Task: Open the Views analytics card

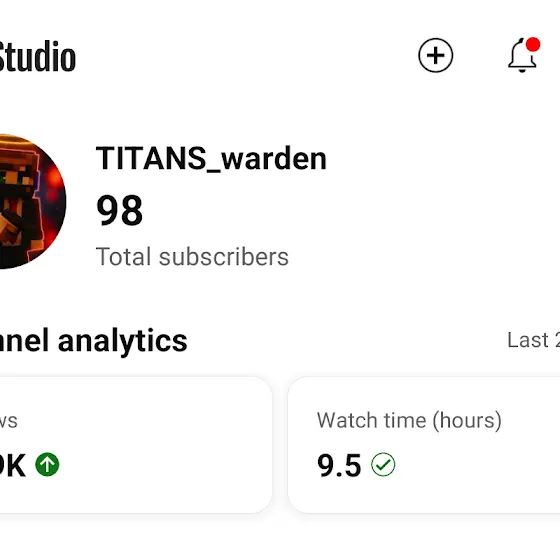Action: (x=136, y=445)
